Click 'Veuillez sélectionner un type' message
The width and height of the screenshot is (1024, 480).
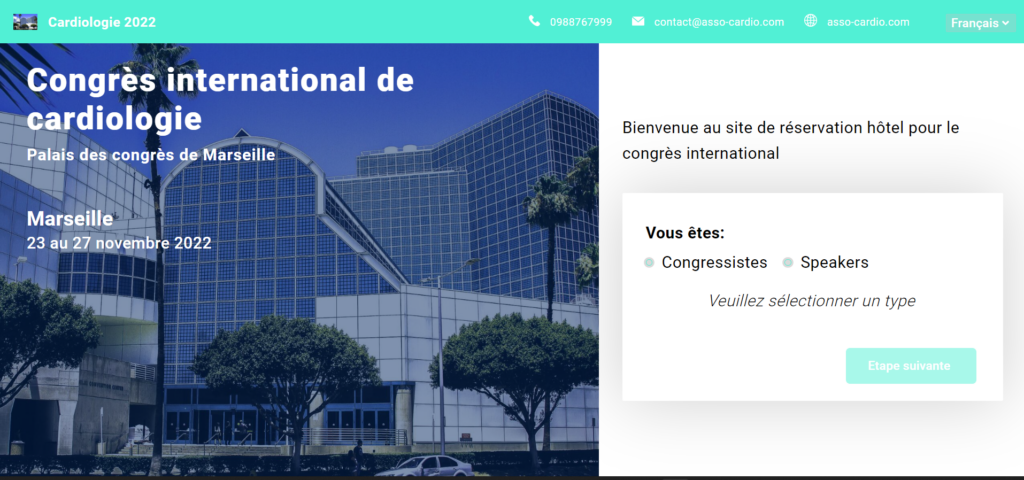click(812, 301)
